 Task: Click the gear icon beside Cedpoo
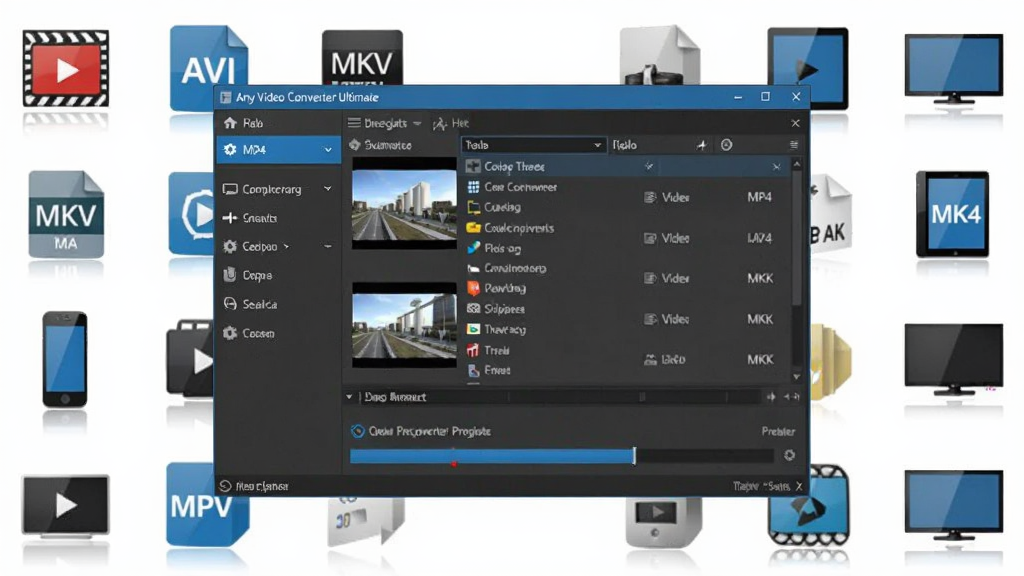(x=230, y=246)
